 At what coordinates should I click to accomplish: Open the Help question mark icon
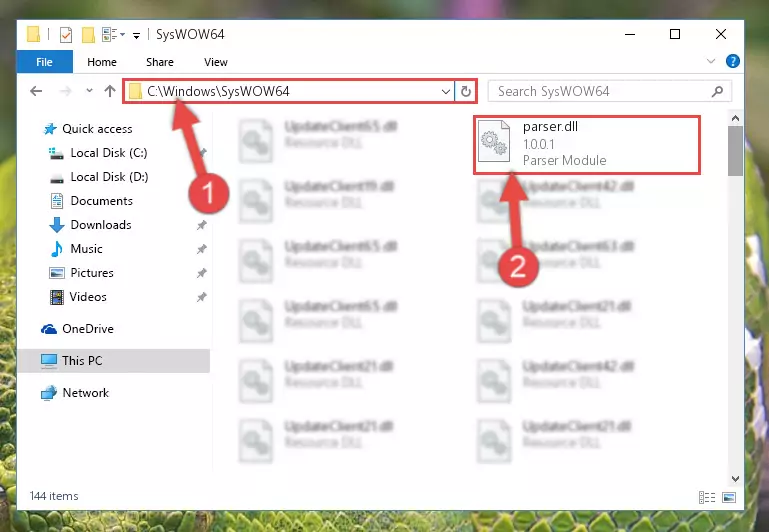click(733, 61)
